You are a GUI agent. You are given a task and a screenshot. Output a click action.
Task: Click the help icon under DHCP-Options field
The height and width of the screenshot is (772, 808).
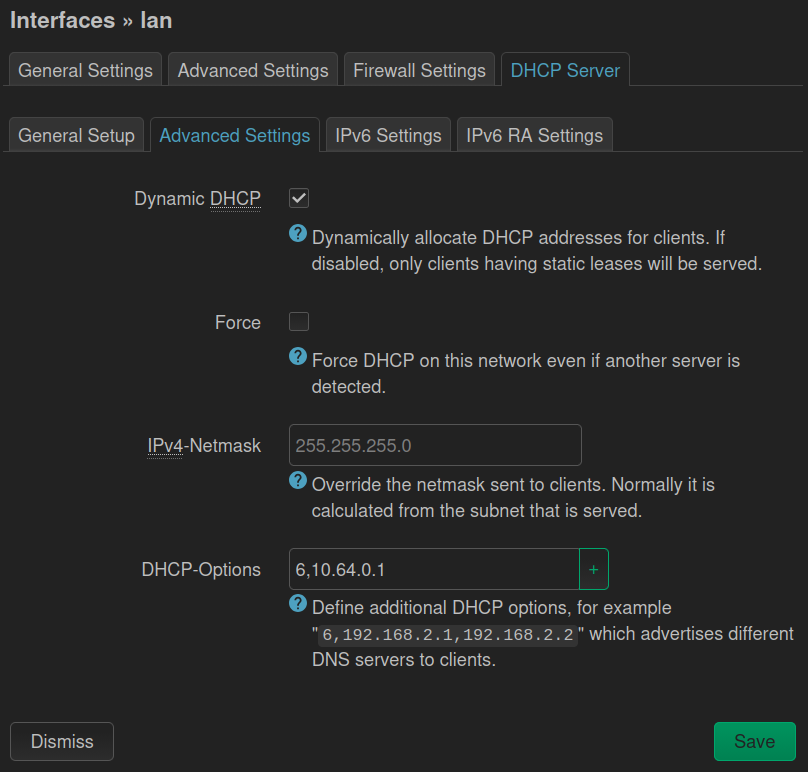coord(298,603)
